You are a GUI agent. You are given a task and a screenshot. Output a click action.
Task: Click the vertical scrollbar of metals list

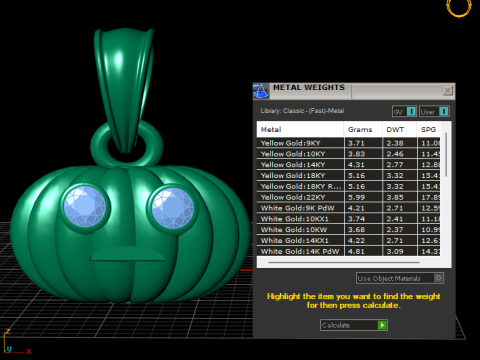(446, 155)
